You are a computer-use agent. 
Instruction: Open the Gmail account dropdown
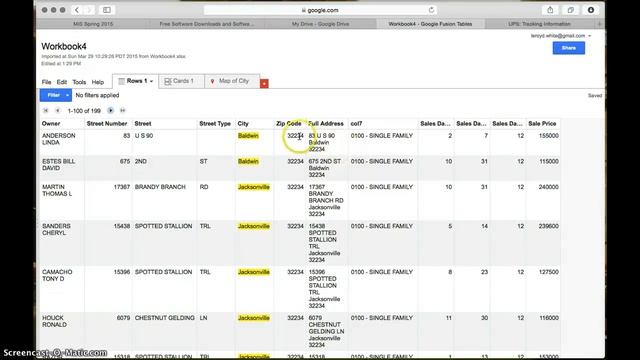coord(561,36)
